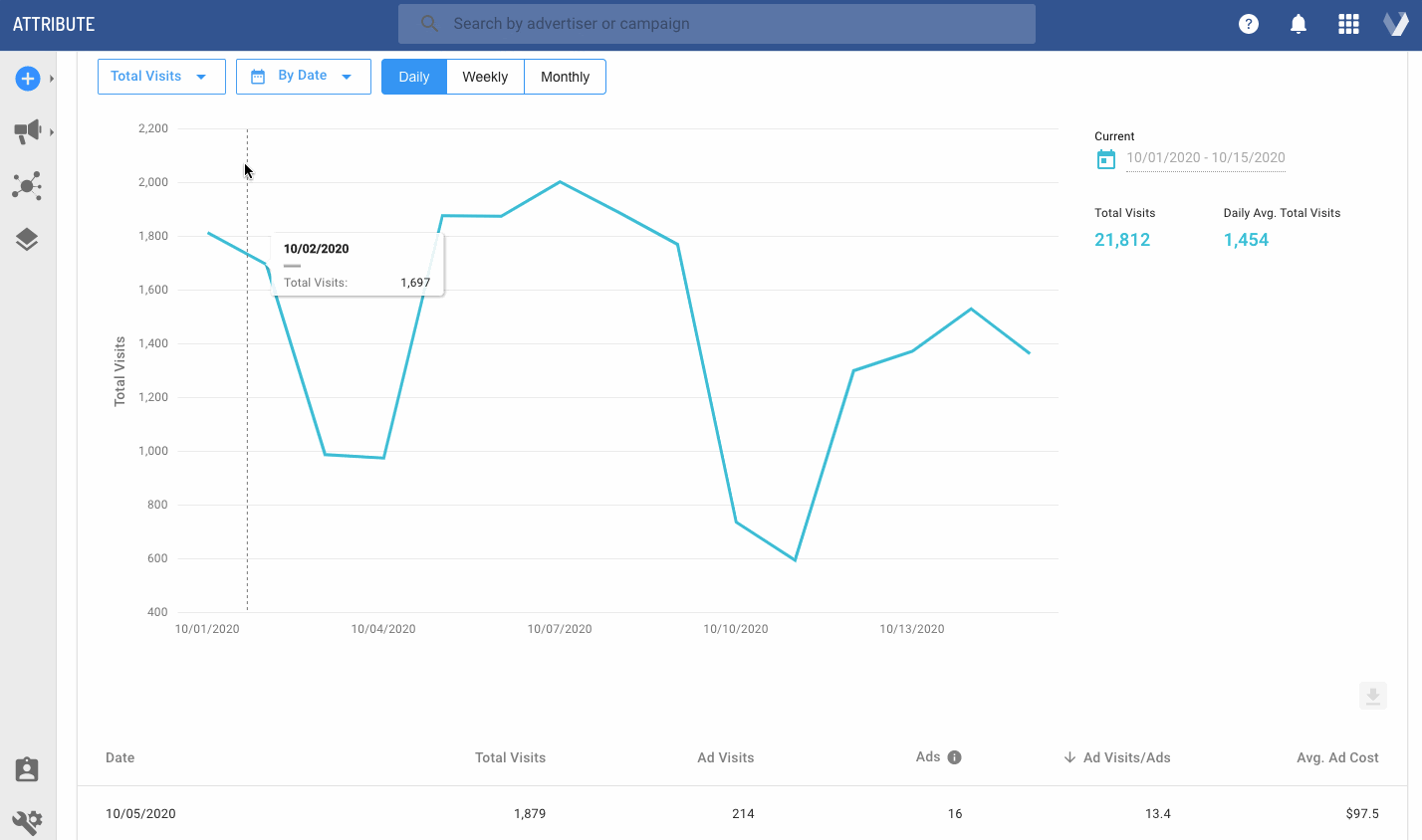Viewport: 1422px width, 840px height.
Task: Open the clipboard contact icon in sidebar
Action: click(x=27, y=769)
